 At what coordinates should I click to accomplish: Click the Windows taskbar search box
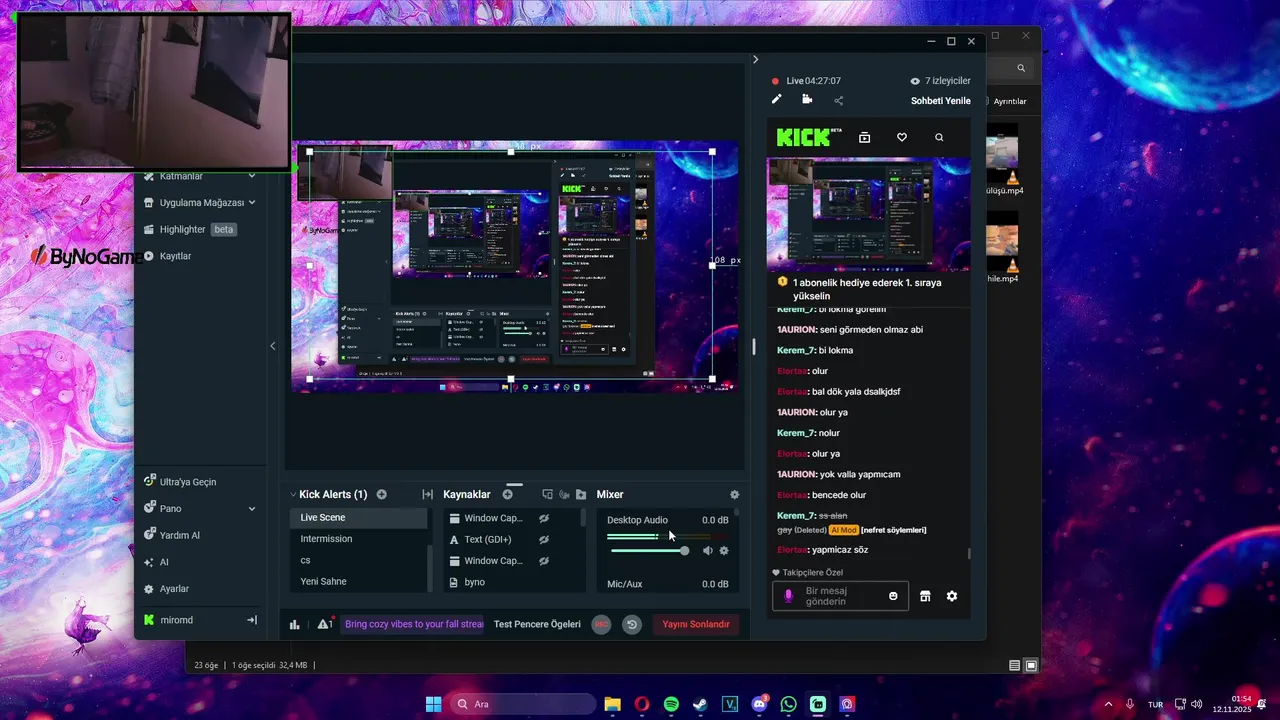click(x=521, y=704)
